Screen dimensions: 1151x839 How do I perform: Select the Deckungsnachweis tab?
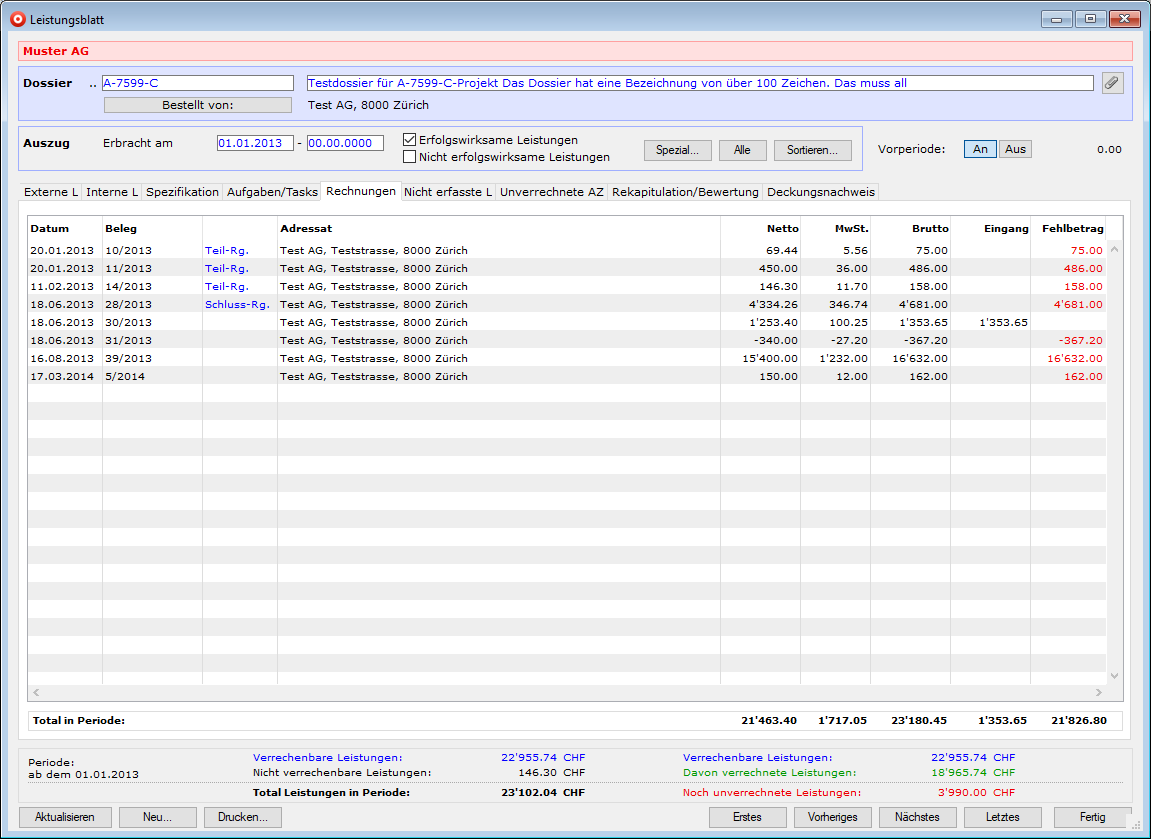pos(820,192)
